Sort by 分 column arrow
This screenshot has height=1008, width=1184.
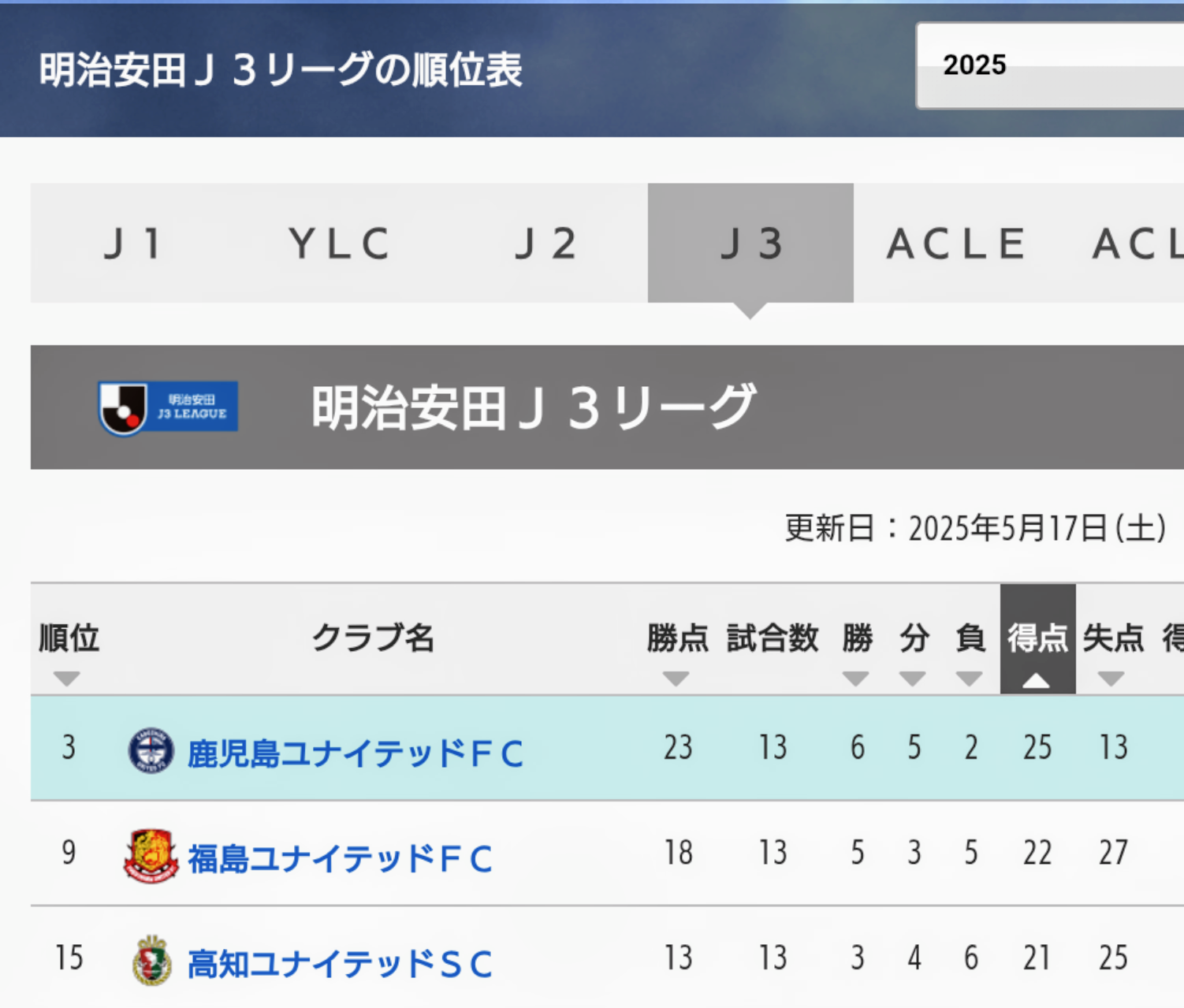pyautogui.click(x=913, y=679)
